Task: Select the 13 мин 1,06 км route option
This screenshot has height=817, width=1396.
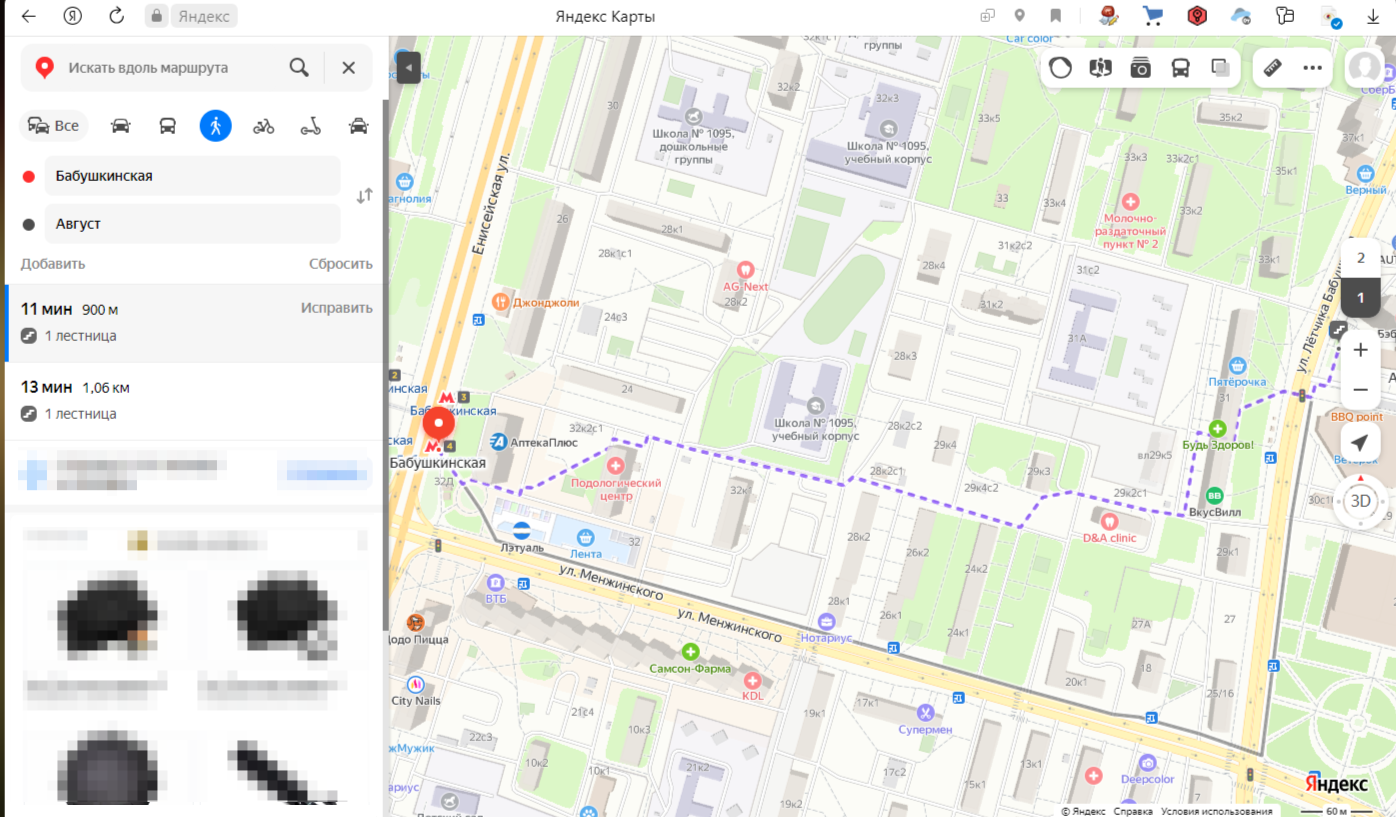Action: point(196,400)
